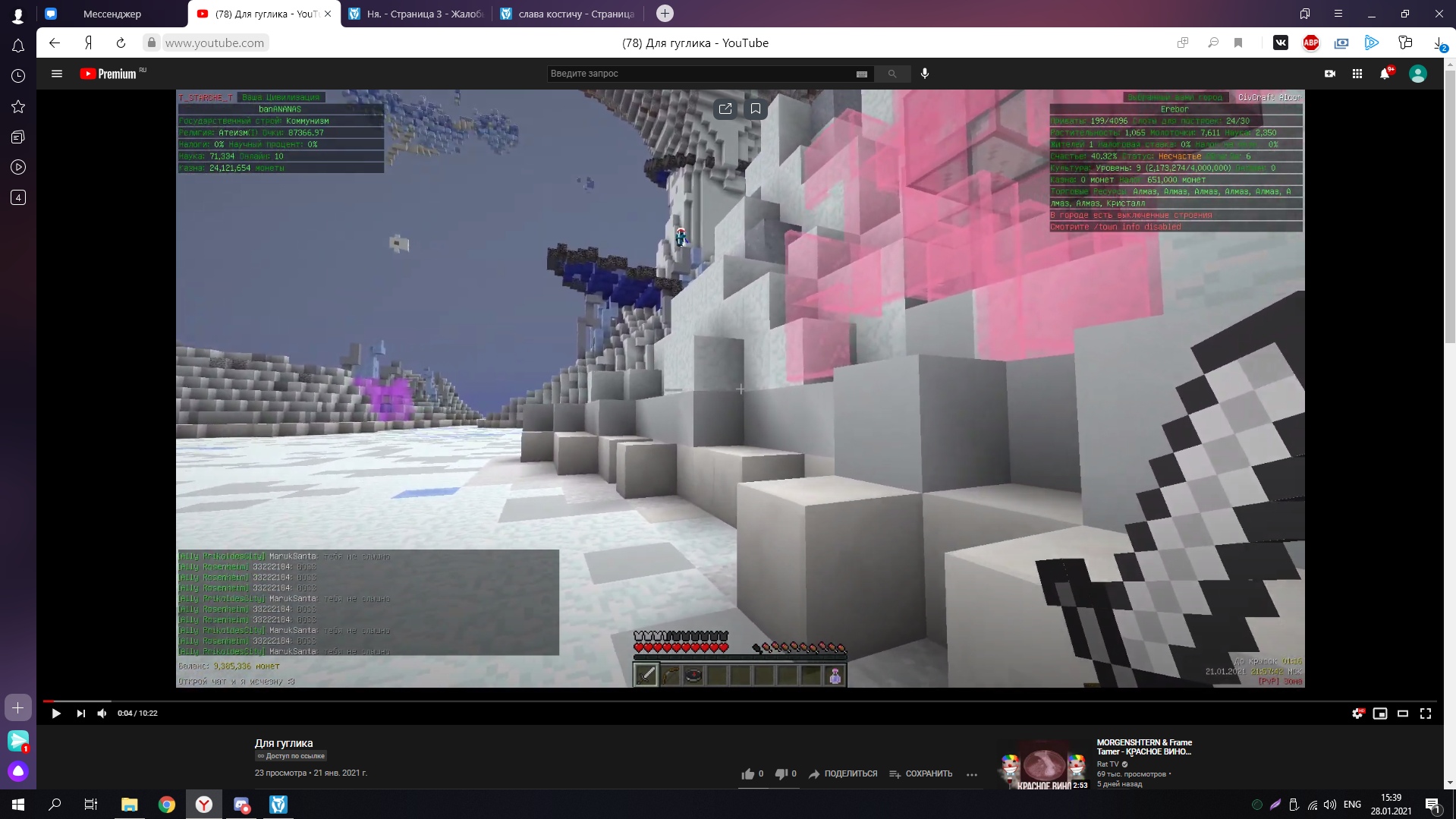Open Доступ по ссылке visibility badge
This screenshot has width=1456, height=819.
coord(291,757)
